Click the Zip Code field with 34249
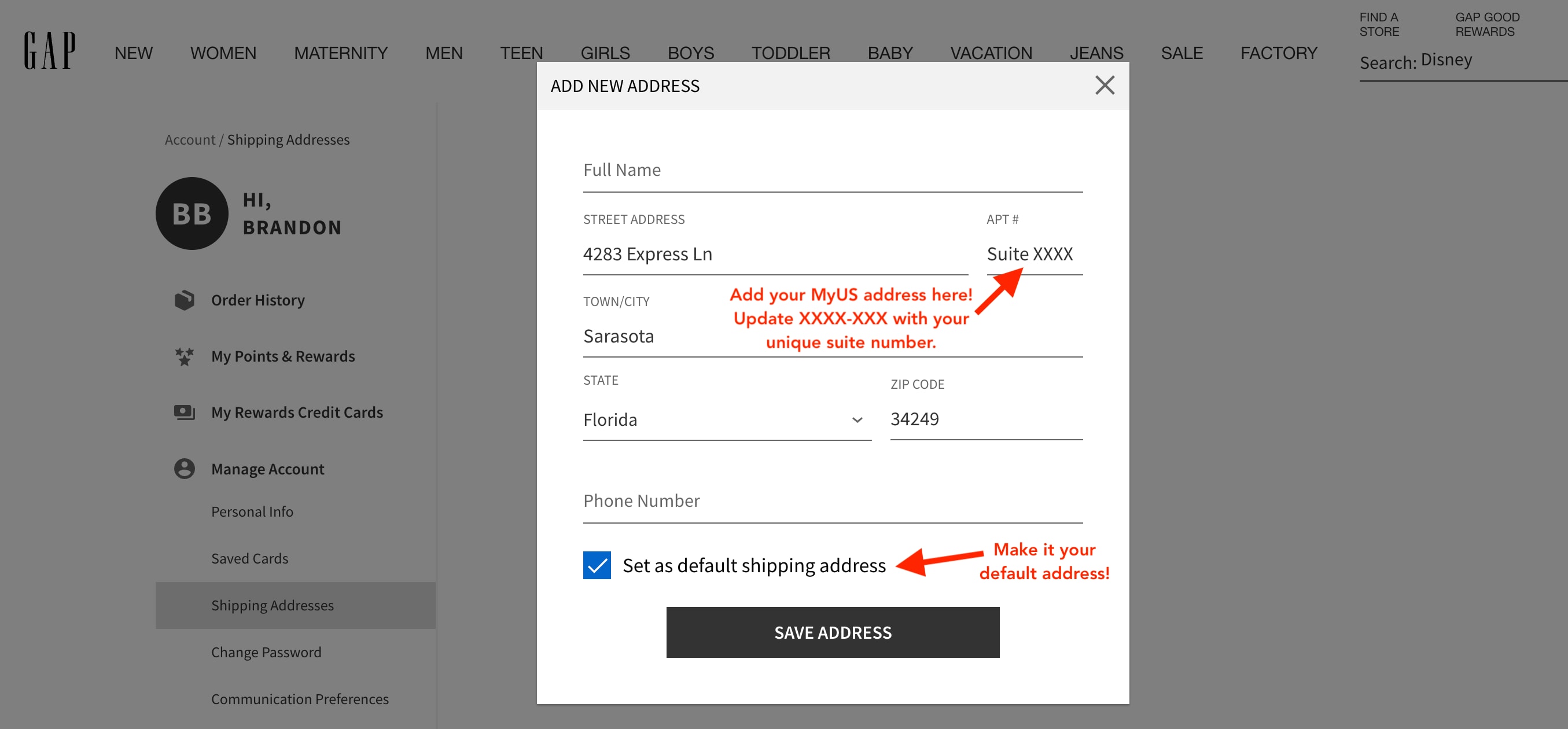 (985, 419)
